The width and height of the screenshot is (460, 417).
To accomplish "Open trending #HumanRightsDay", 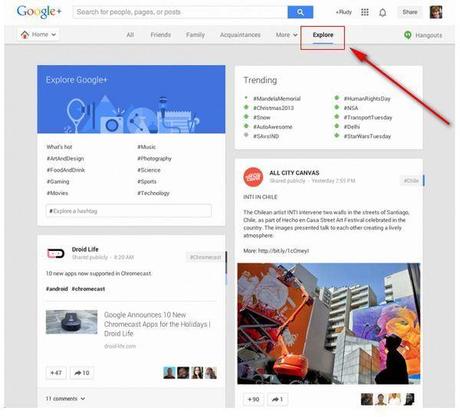I will click(367, 98).
